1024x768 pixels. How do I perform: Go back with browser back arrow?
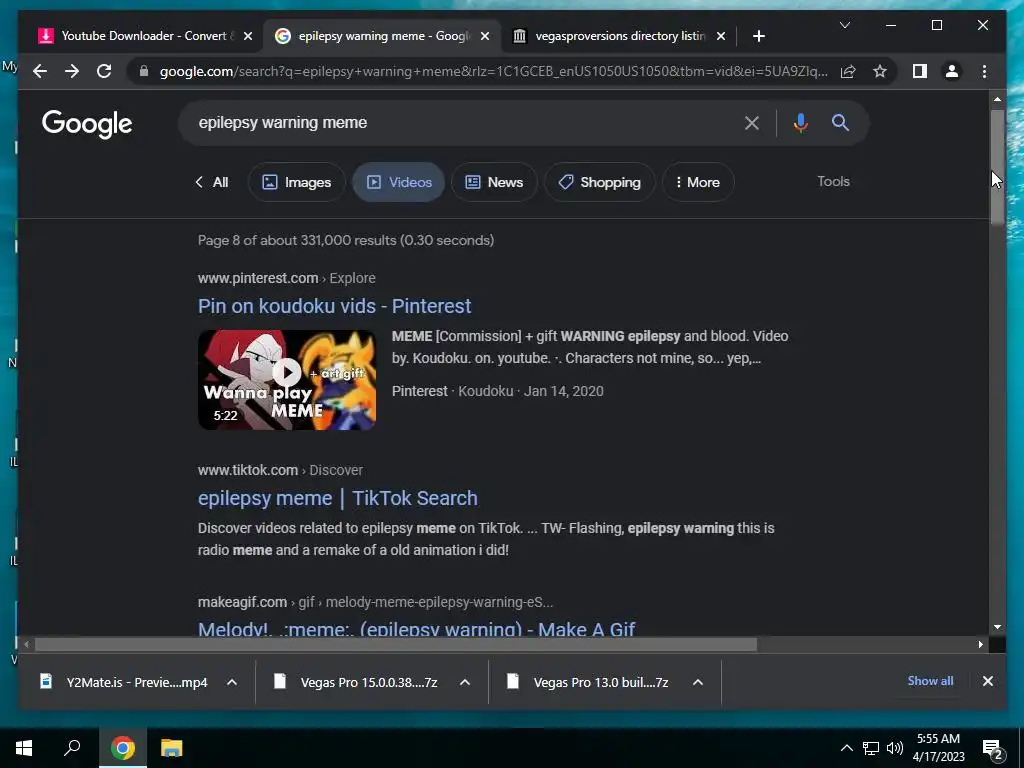(x=40, y=71)
